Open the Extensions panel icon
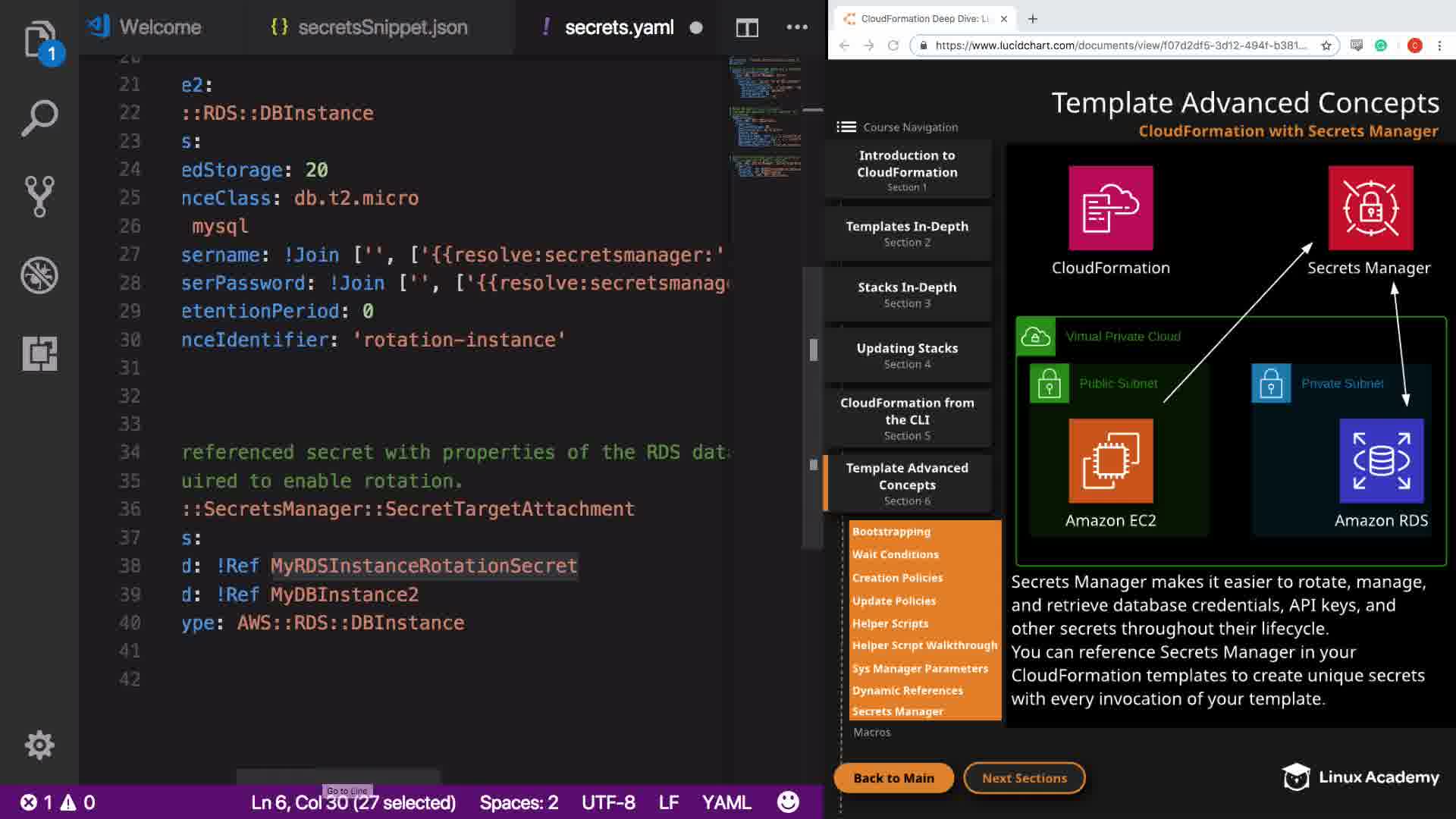Viewport: 1456px width, 819px height. 39,353
